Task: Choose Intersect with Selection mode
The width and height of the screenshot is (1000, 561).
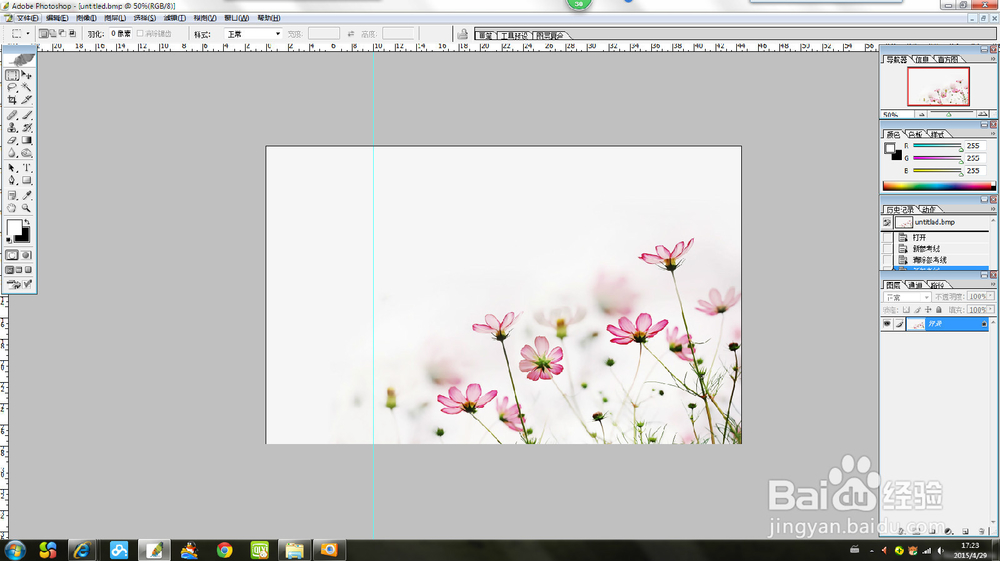Action: click(x=72, y=33)
